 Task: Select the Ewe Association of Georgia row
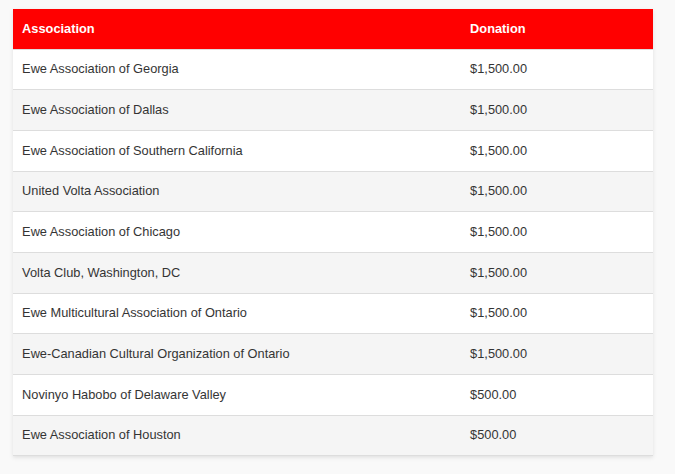pos(333,69)
